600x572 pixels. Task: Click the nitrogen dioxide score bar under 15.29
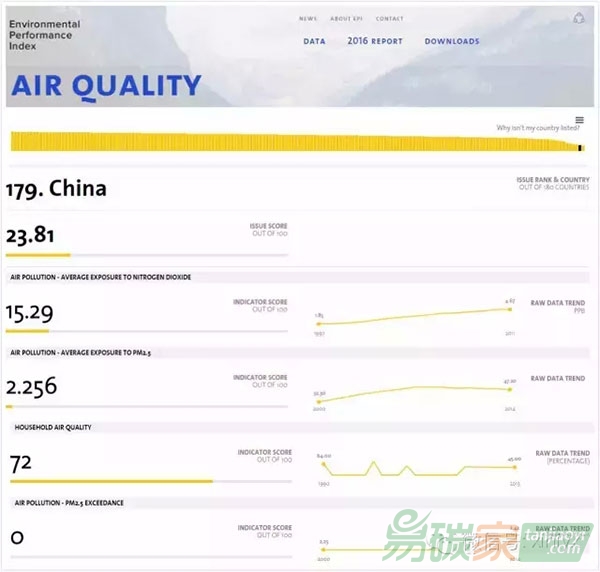(146, 330)
